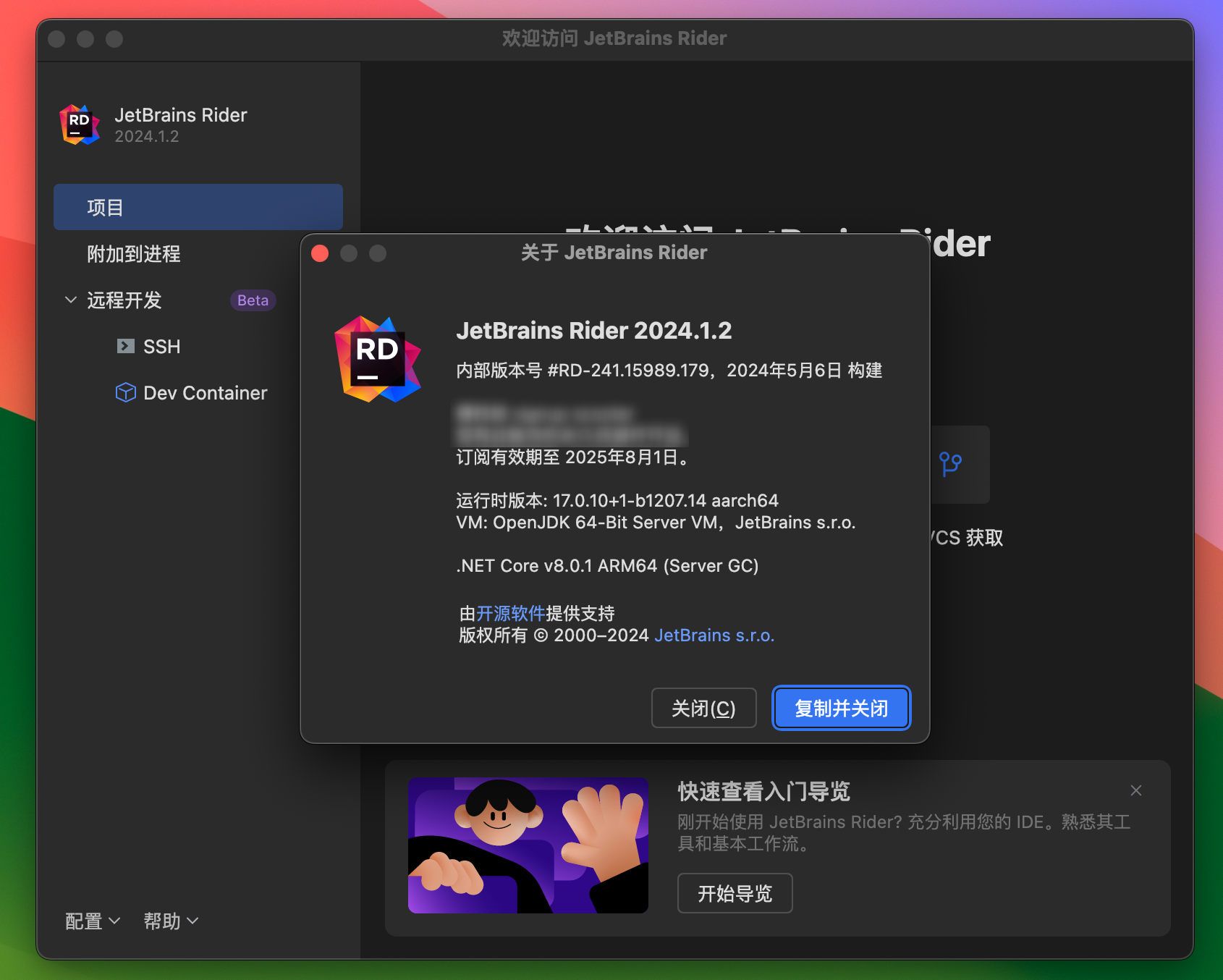Click the Dev Container cube icon
1223x980 pixels.
pos(125,392)
